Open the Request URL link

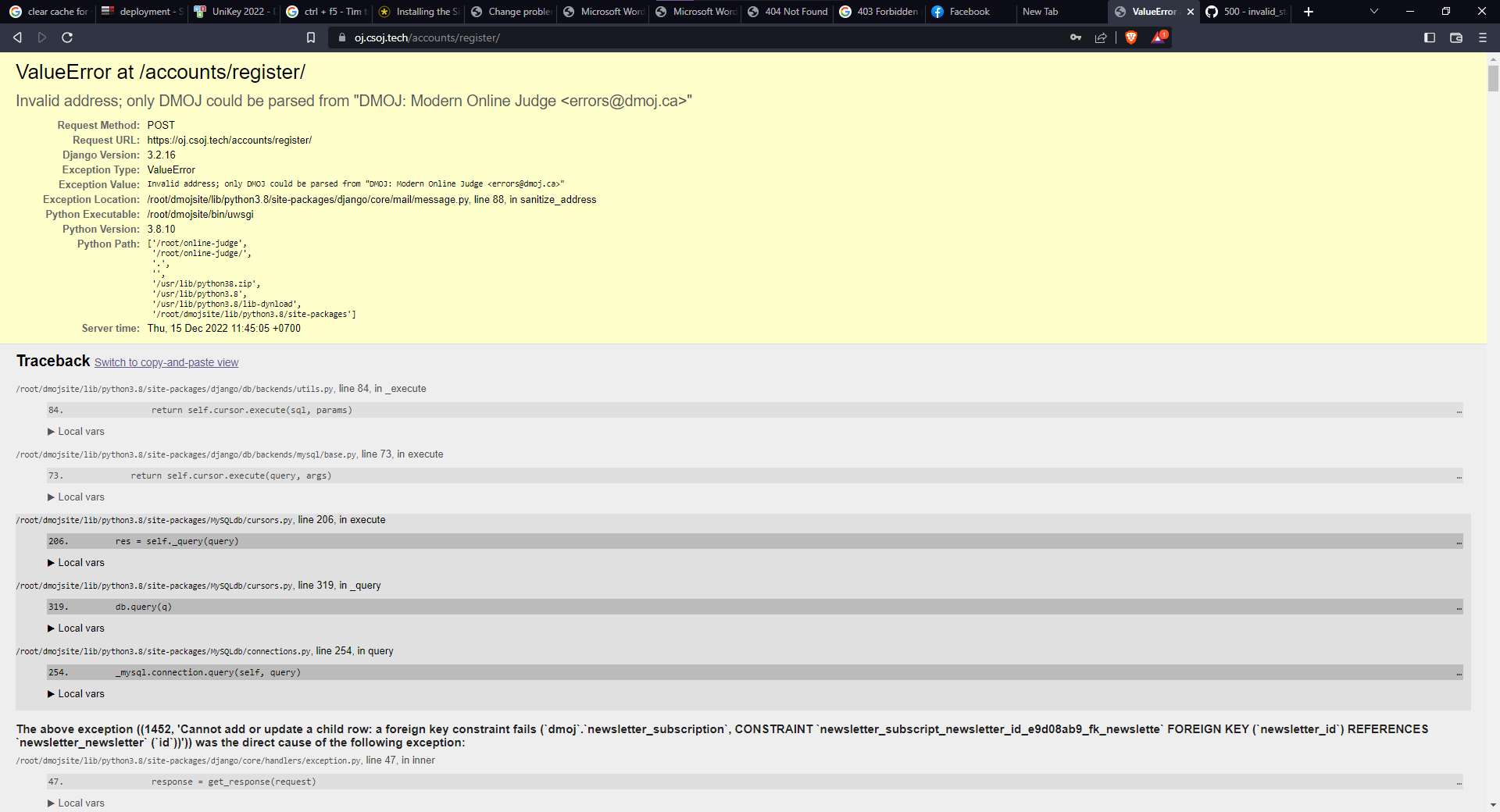click(x=229, y=140)
